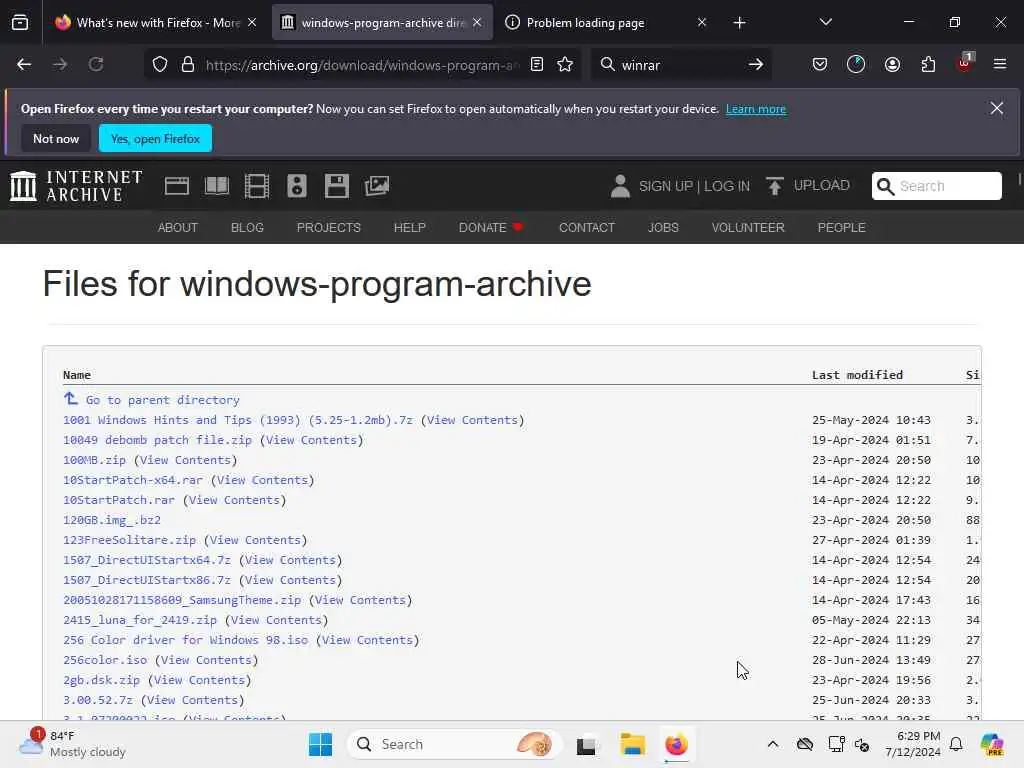1024x768 pixels.
Task: Open File Explorer from taskbar
Action: coord(632,744)
